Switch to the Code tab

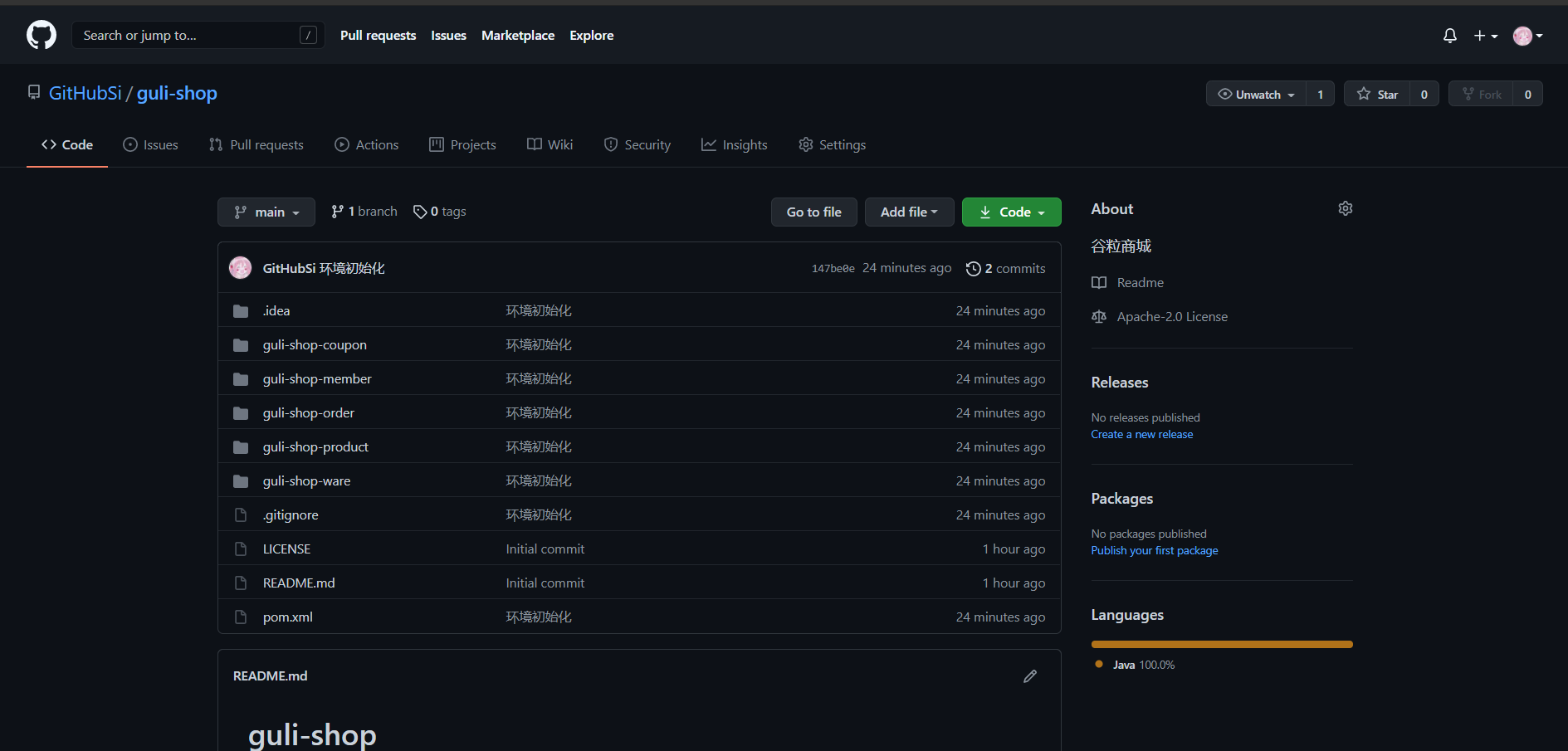[67, 144]
